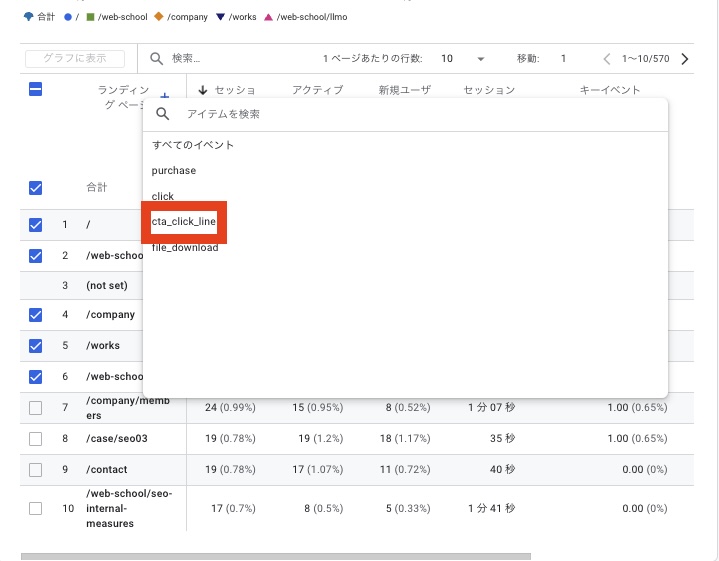Click the /company row label
The width and height of the screenshot is (719, 561).
tap(111, 315)
